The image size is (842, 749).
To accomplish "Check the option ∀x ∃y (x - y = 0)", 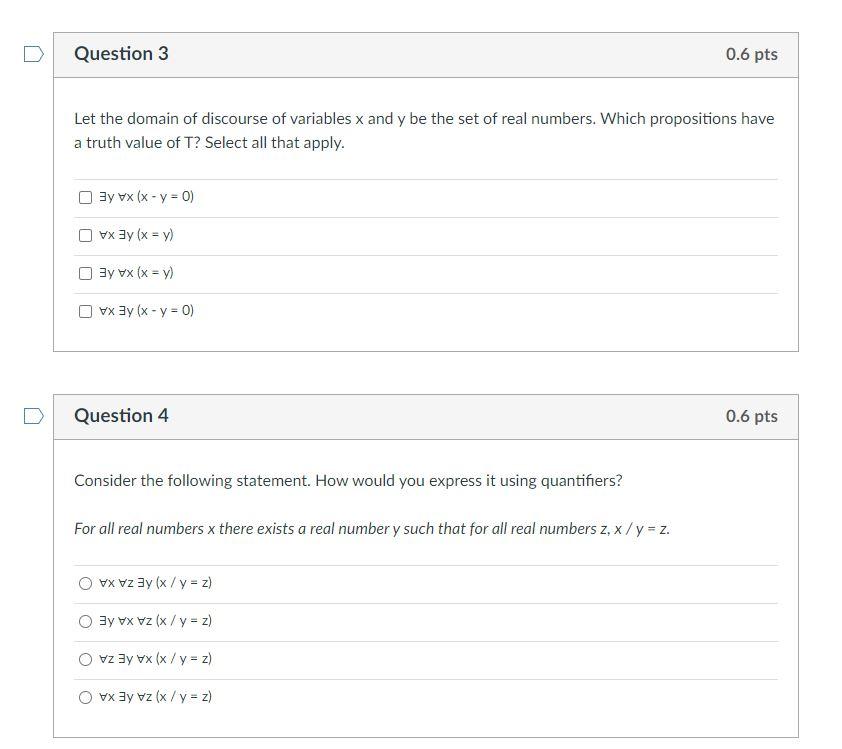I will coord(85,311).
